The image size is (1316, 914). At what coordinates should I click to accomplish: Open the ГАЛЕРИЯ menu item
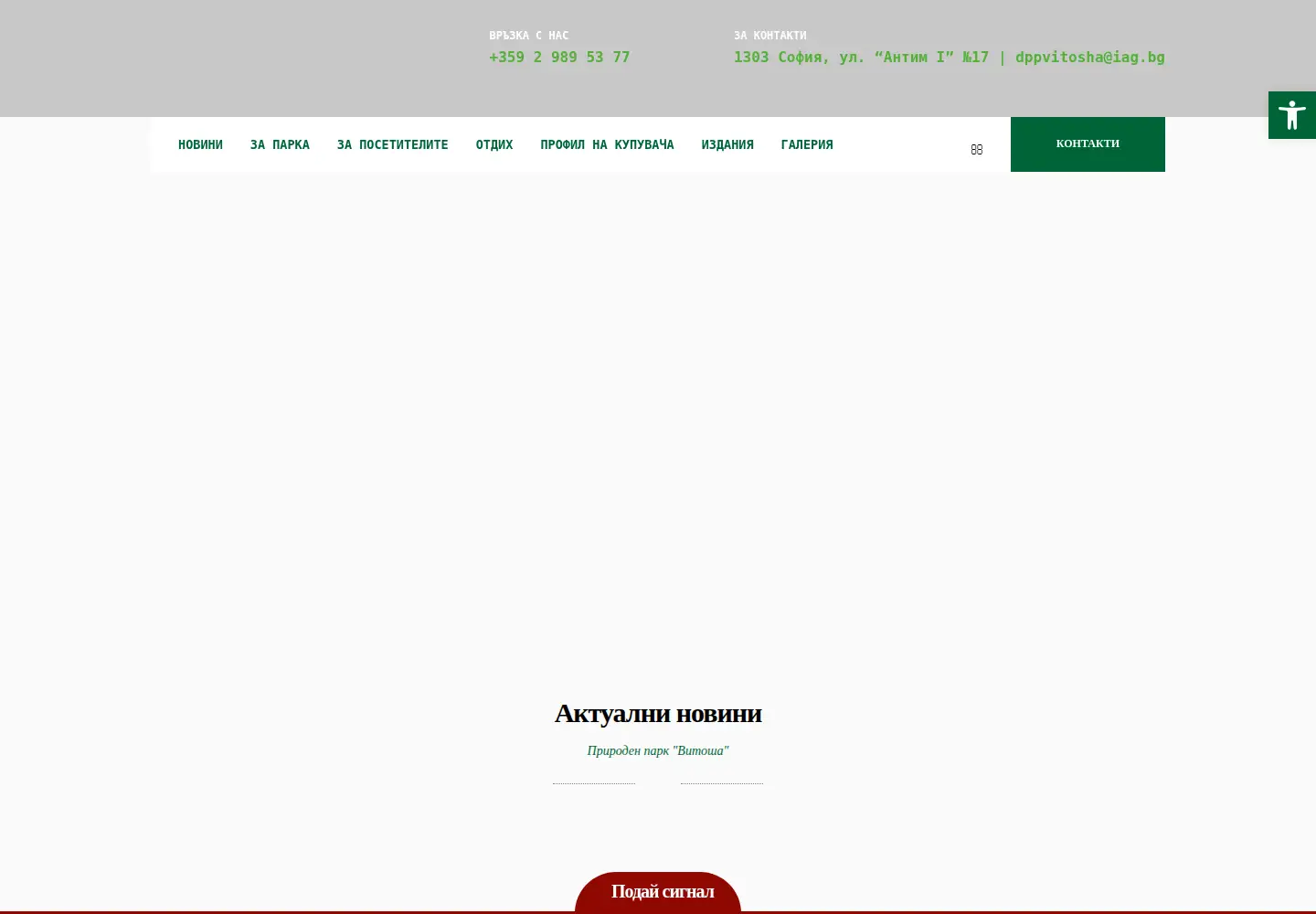pyautogui.click(x=807, y=144)
